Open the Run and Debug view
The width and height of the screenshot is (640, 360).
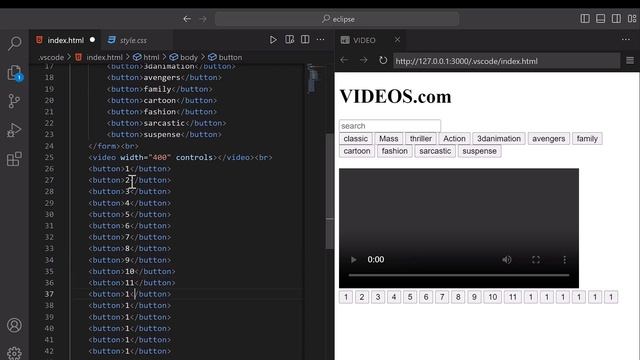[14, 130]
